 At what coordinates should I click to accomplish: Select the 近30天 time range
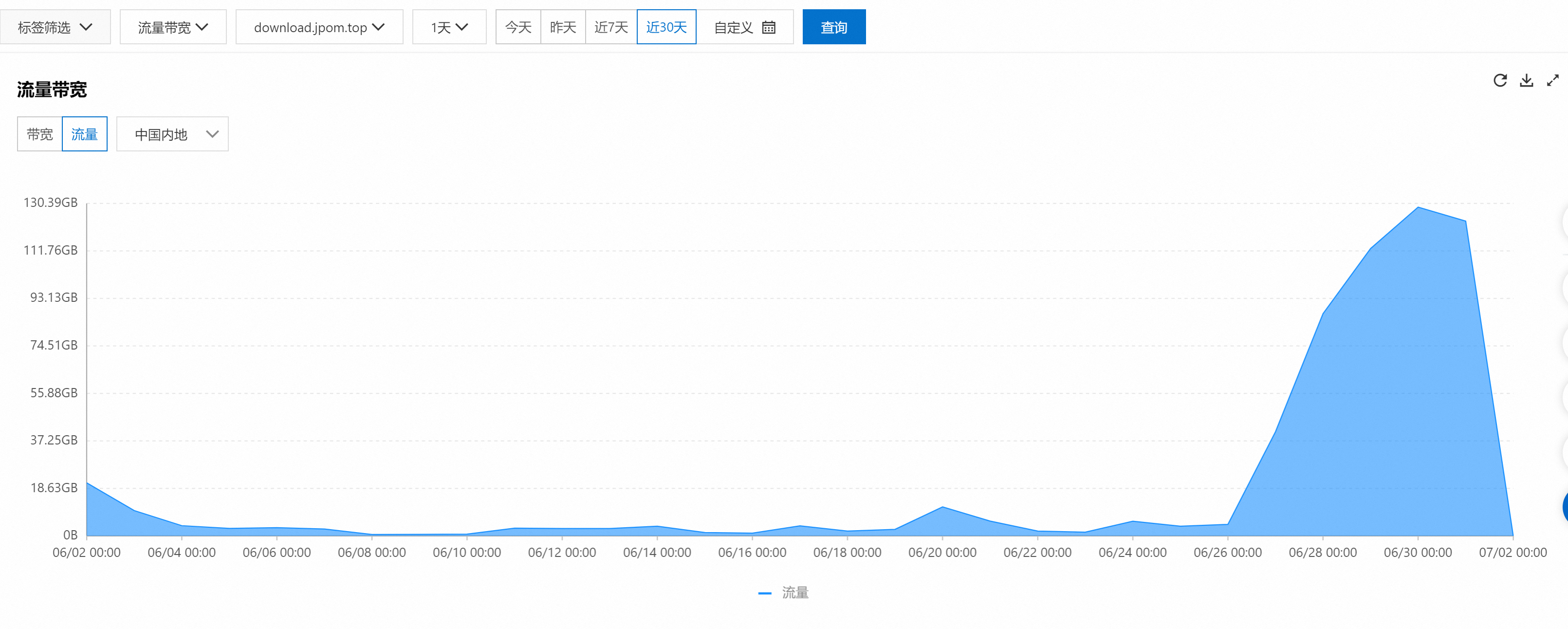pyautogui.click(x=666, y=27)
